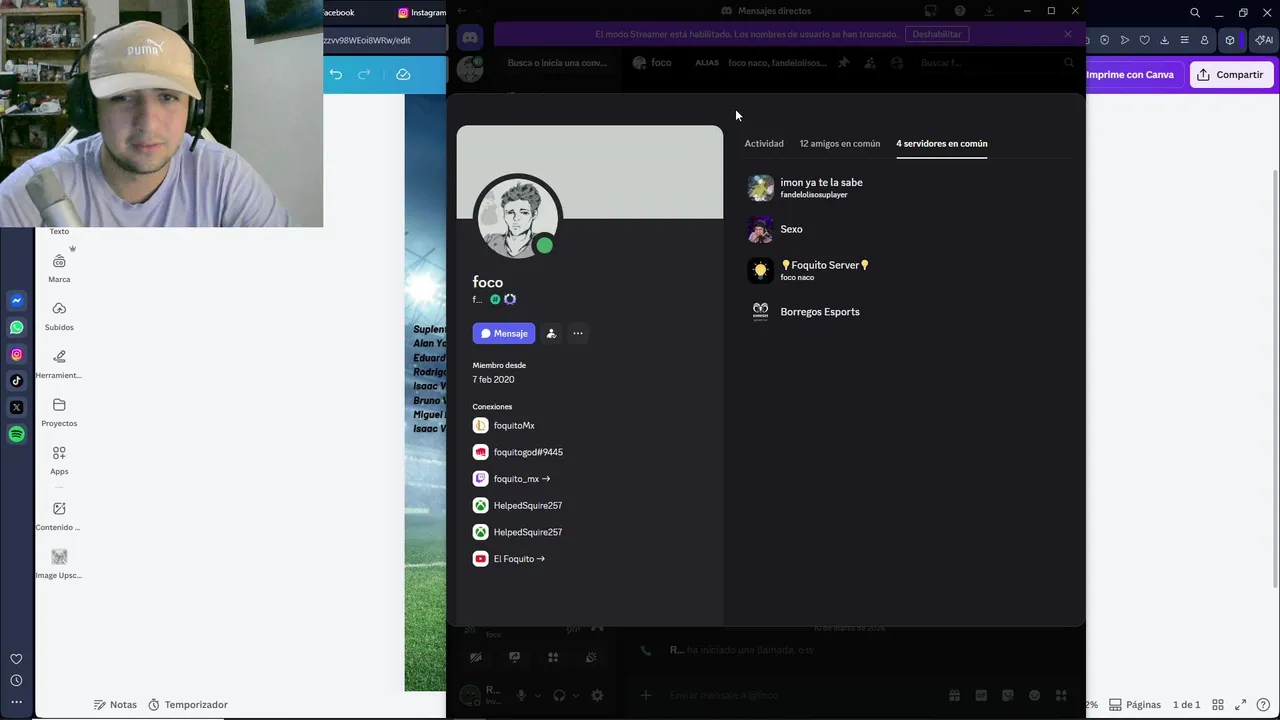
Task: Switch to the Instagram browser tab
Action: (x=422, y=13)
